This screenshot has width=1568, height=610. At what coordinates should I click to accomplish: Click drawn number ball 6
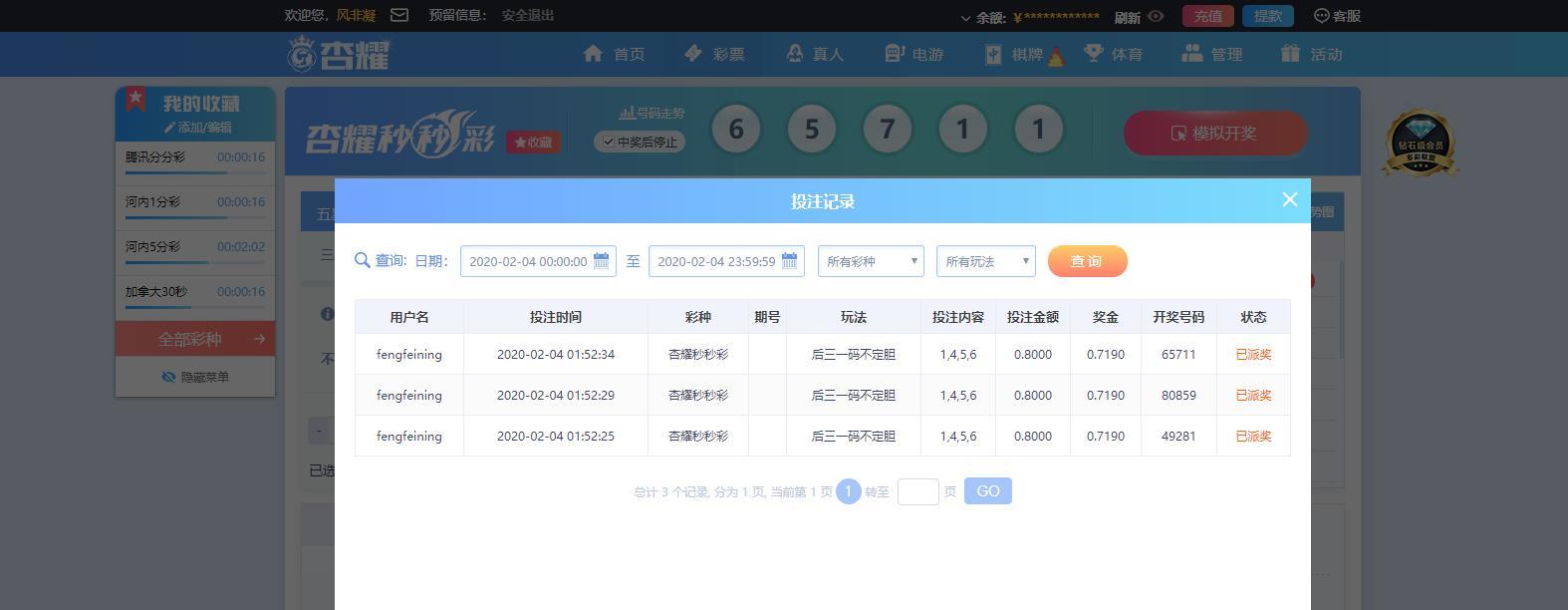(x=736, y=130)
